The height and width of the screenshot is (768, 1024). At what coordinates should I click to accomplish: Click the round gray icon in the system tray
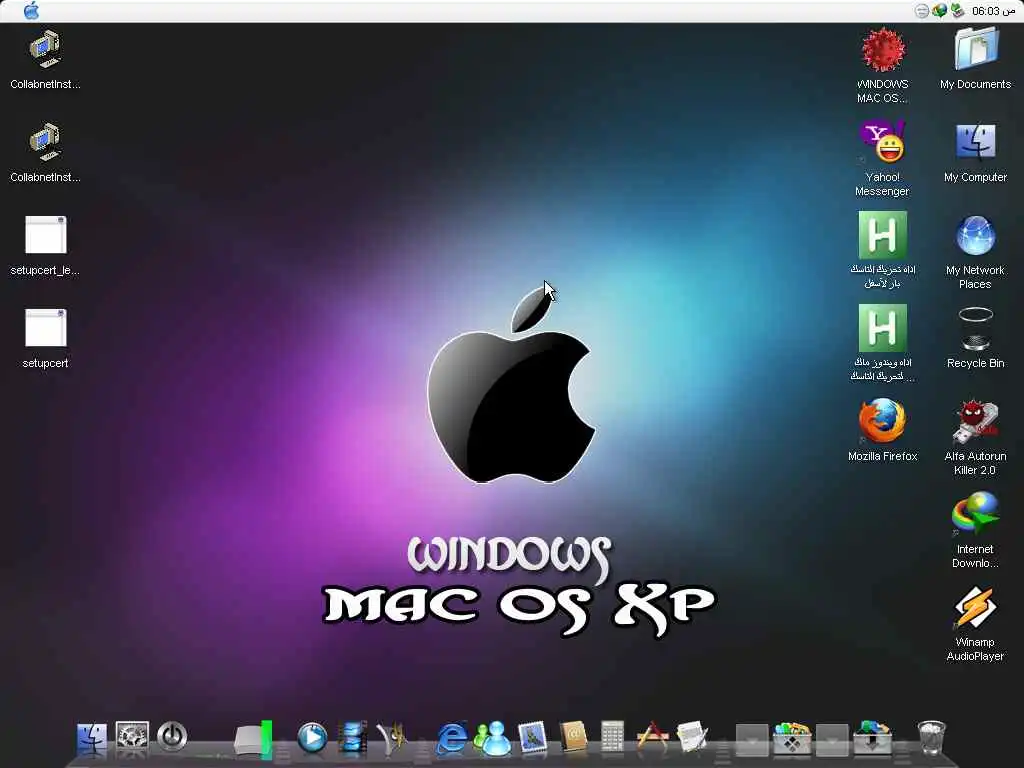click(921, 11)
